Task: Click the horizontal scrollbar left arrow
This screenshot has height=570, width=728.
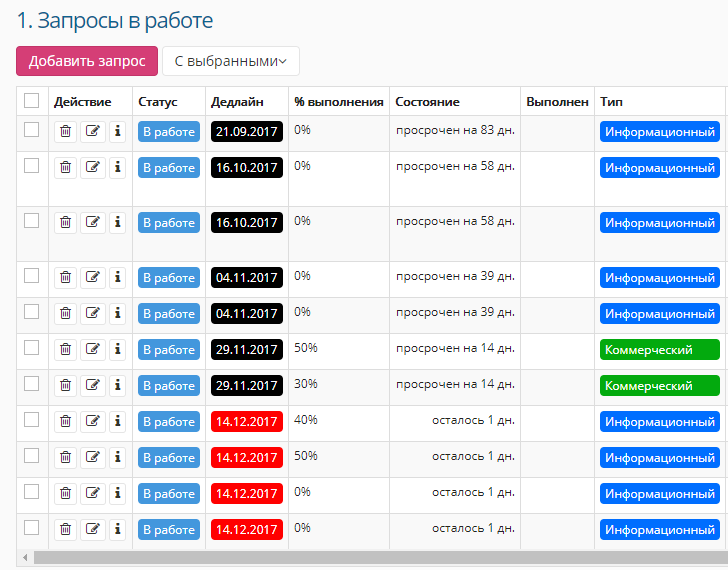Action: coord(25,557)
